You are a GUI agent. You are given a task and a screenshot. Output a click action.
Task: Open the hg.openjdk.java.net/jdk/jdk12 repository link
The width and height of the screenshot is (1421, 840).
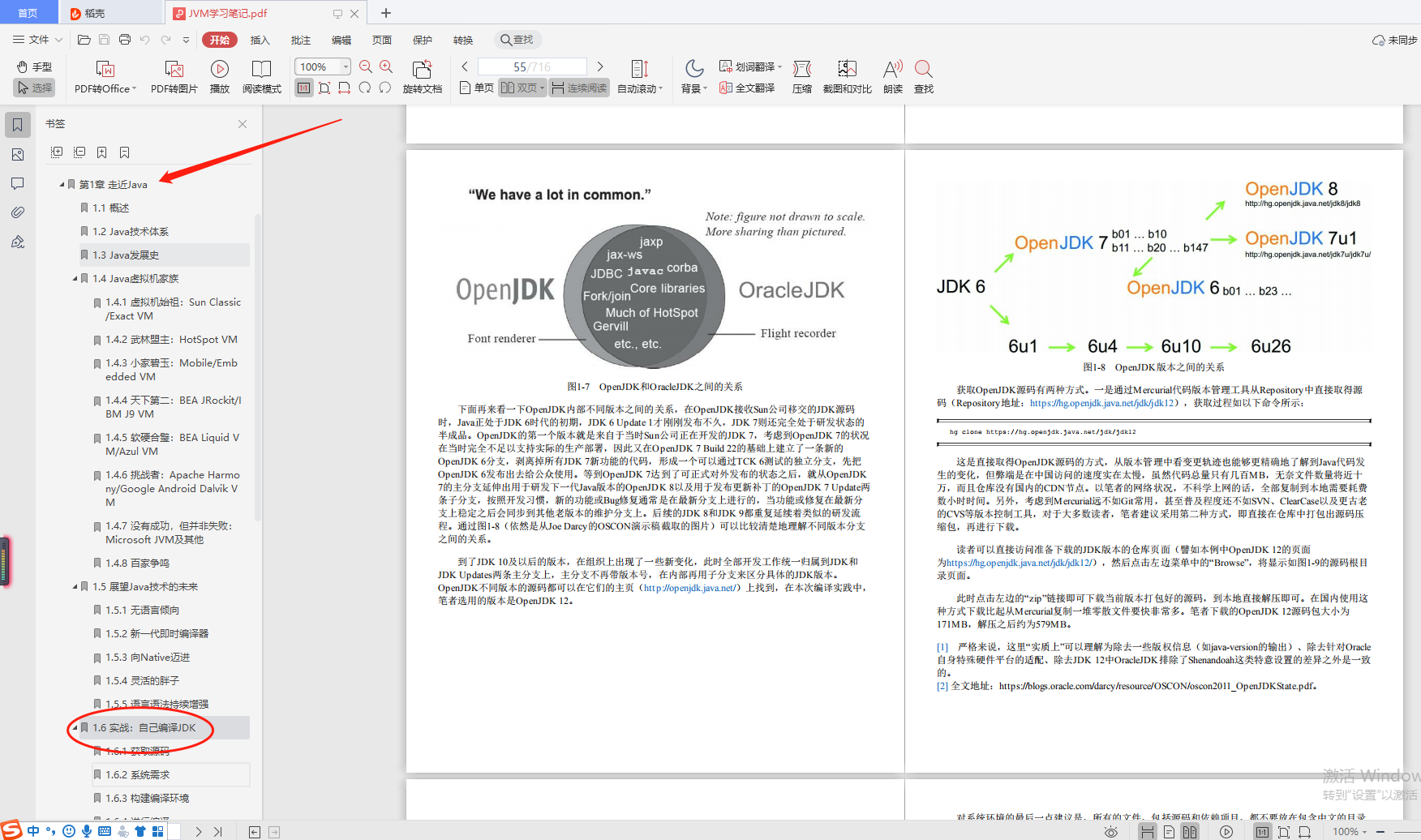click(x=1102, y=403)
